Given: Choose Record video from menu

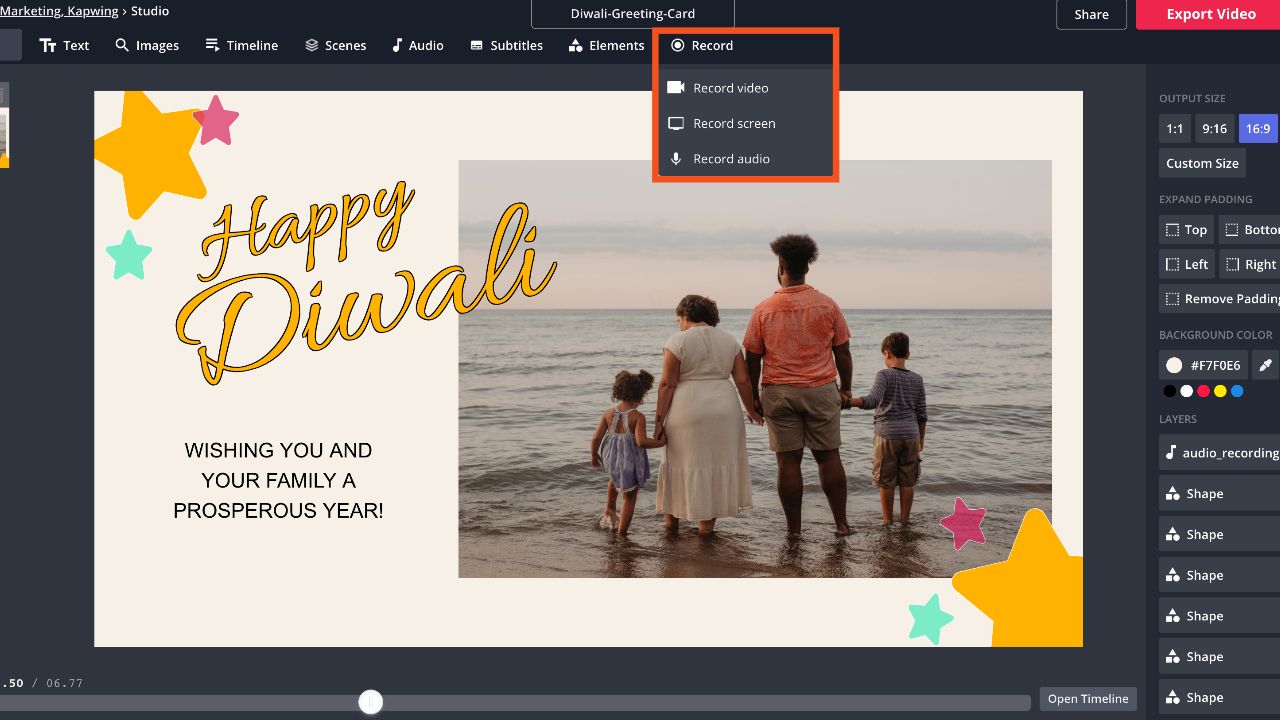Looking at the screenshot, I should coord(731,88).
